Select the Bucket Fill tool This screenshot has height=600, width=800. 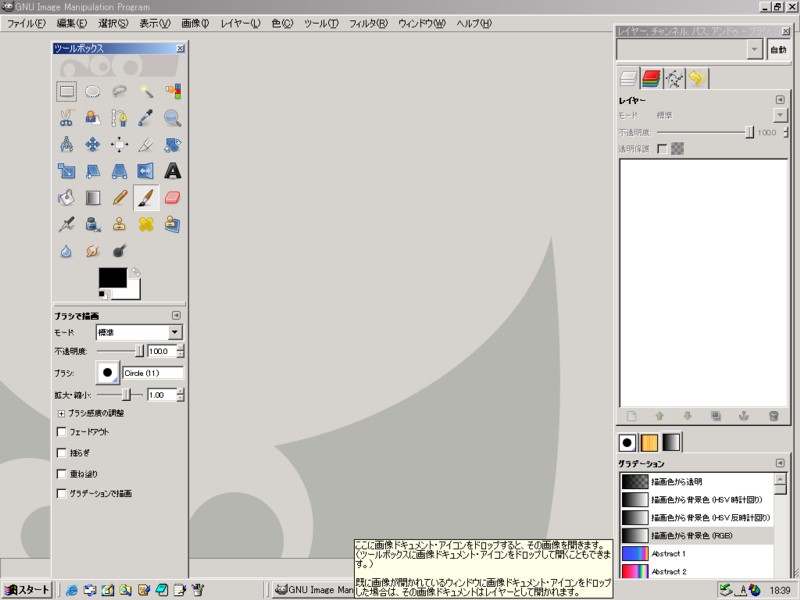(66, 197)
